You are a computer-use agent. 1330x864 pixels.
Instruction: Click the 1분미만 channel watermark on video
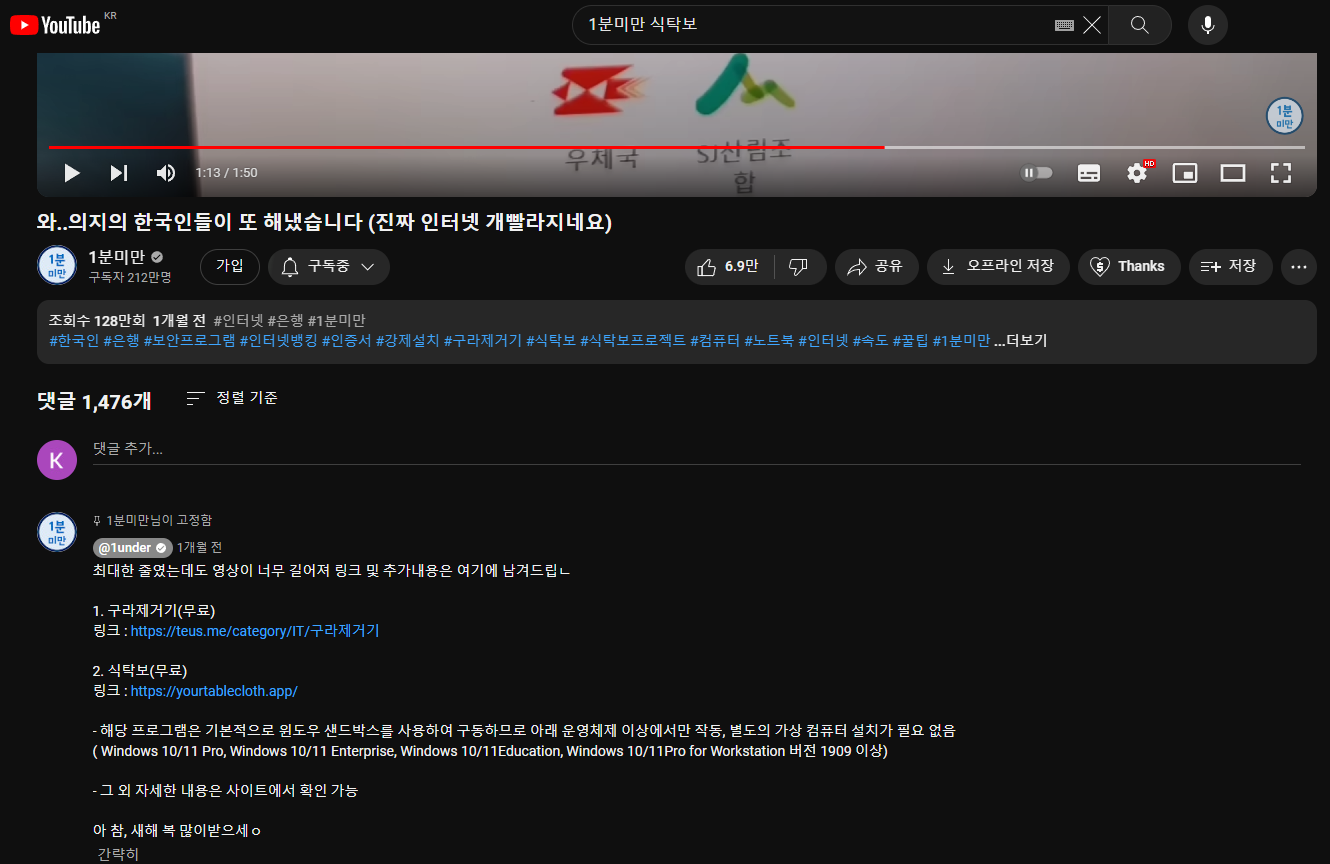(x=1284, y=116)
